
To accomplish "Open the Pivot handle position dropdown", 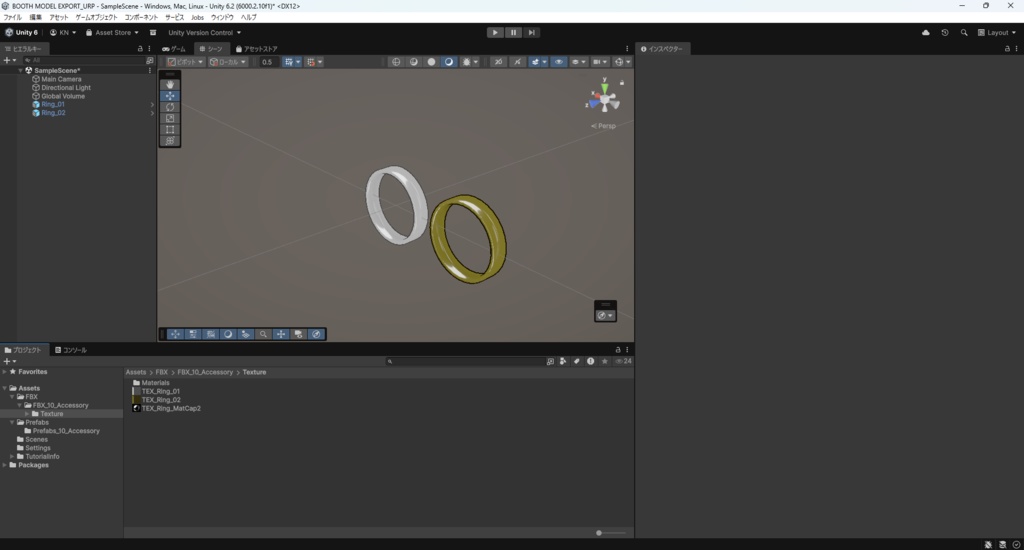I will tap(185, 62).
